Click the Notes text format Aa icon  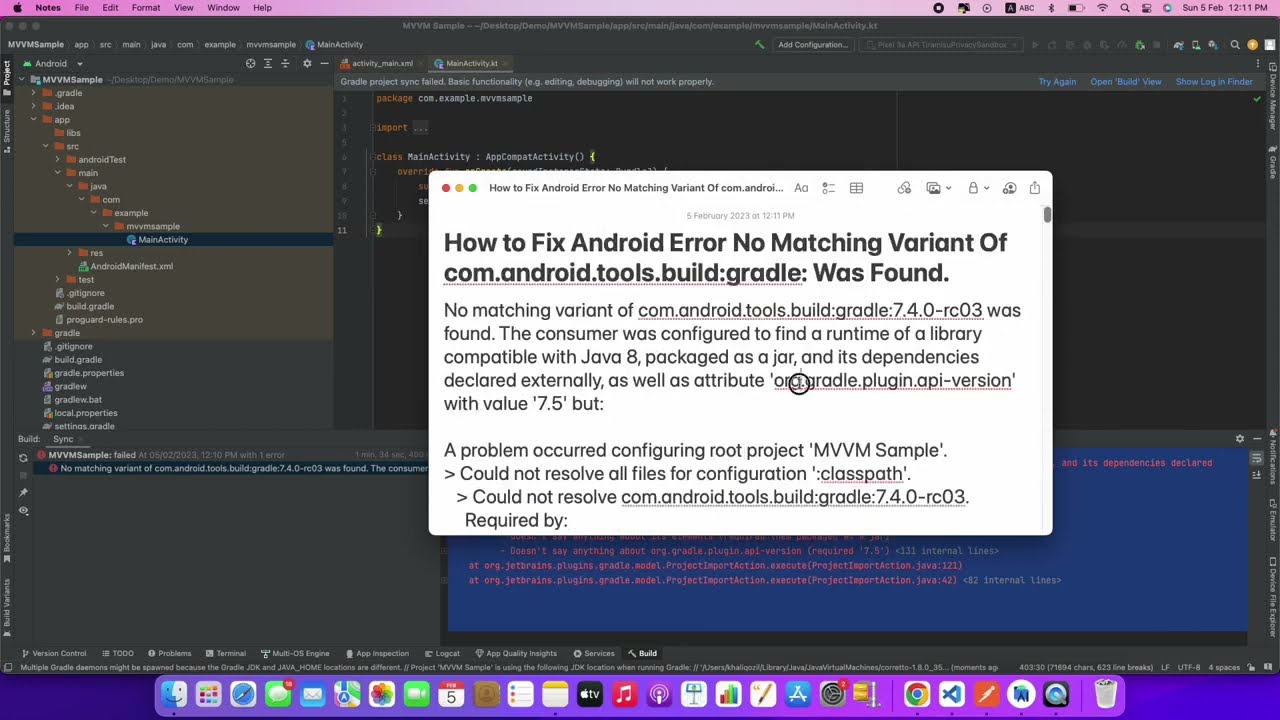click(801, 188)
